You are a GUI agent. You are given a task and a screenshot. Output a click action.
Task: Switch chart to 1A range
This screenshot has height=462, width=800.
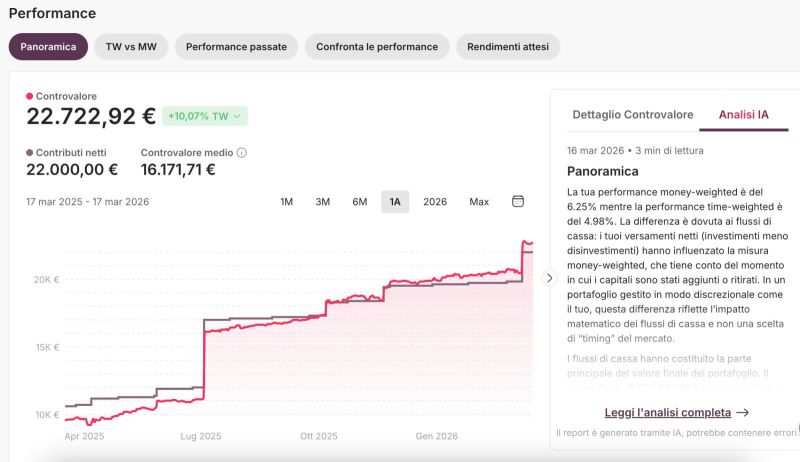[x=395, y=202]
